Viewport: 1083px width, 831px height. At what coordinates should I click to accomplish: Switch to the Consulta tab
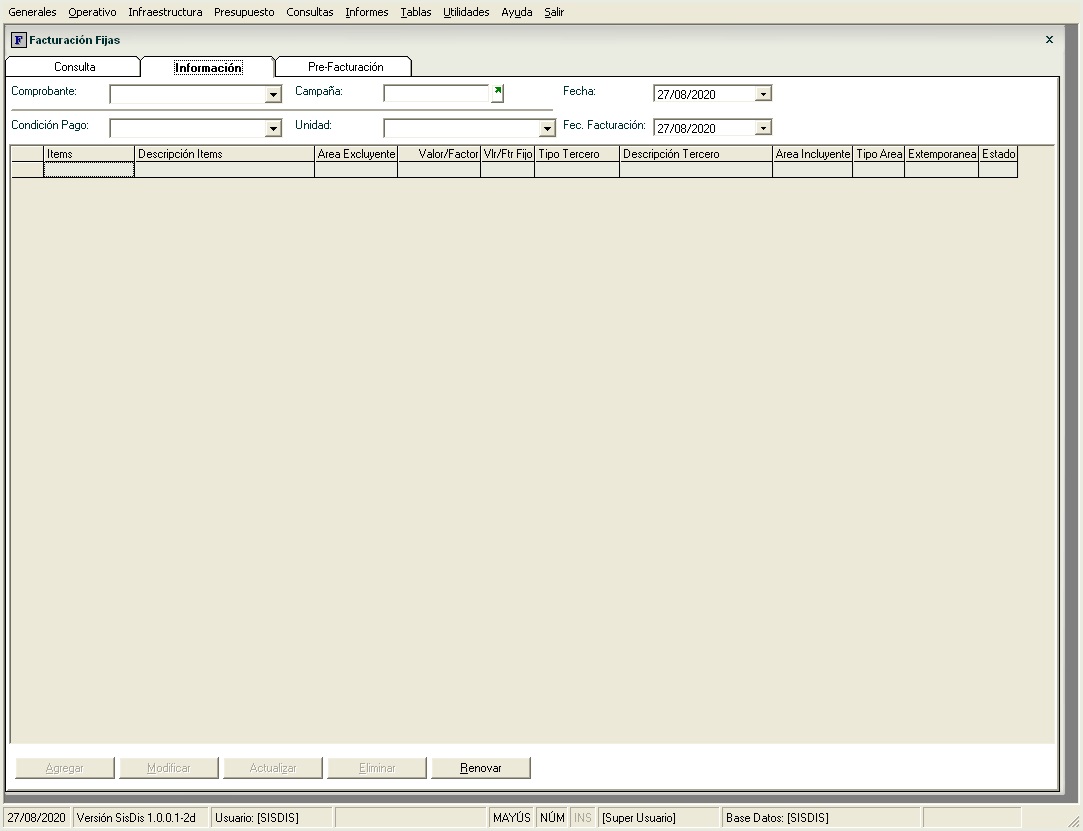[75, 67]
